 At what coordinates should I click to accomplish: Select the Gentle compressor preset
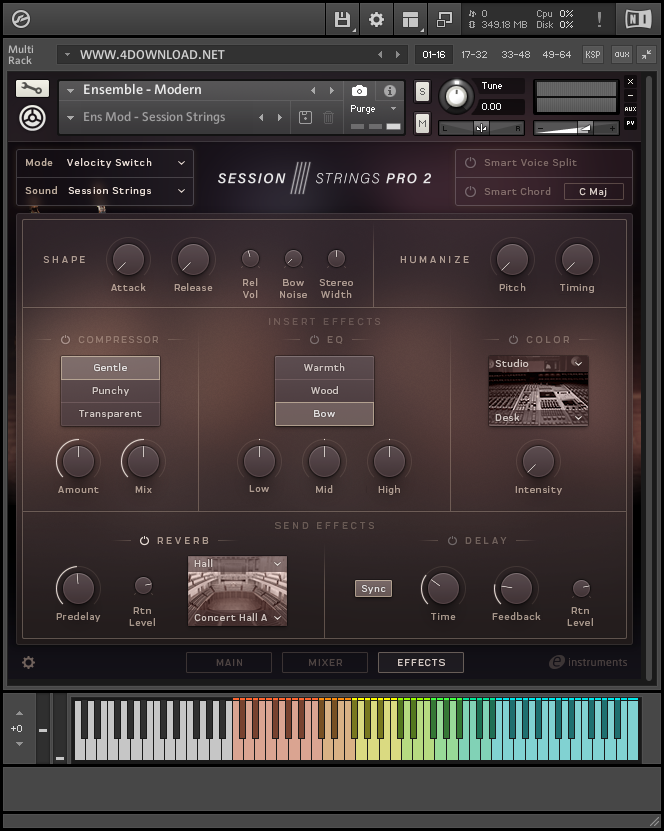tap(110, 368)
